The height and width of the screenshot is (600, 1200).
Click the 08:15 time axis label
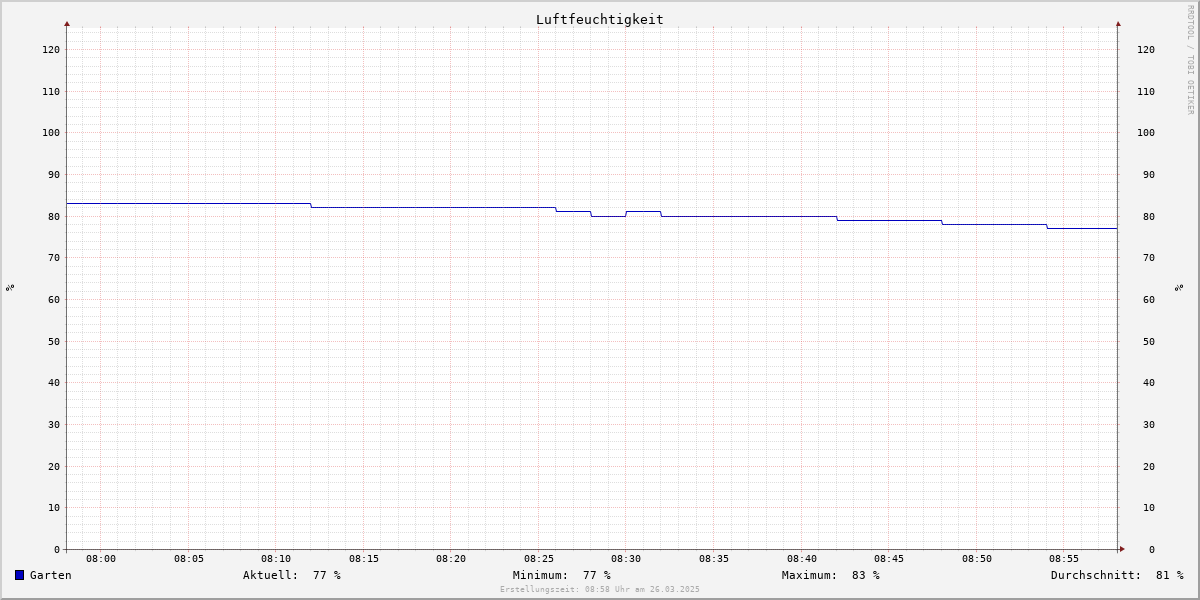(x=364, y=559)
